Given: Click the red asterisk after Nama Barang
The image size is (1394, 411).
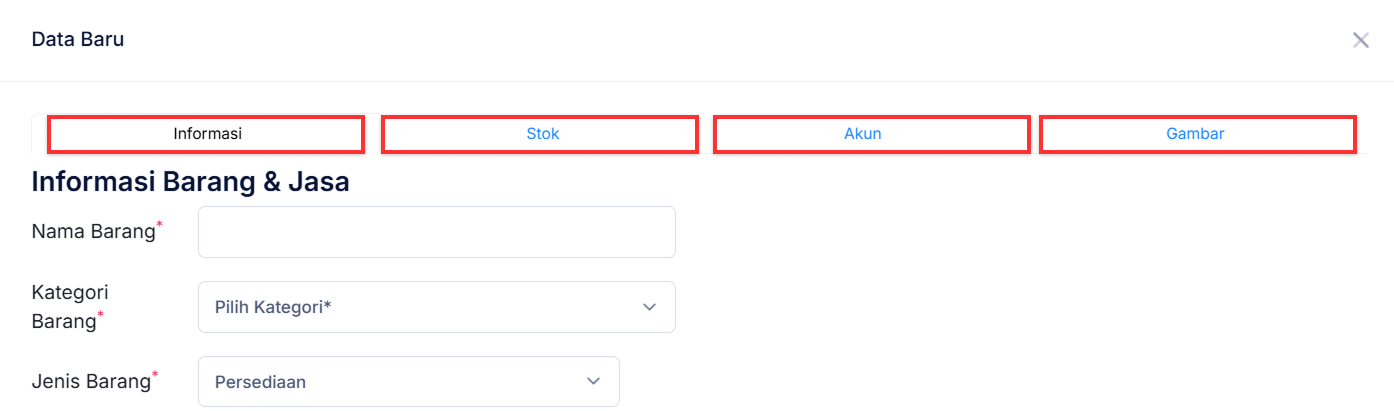Looking at the screenshot, I should click(160, 226).
